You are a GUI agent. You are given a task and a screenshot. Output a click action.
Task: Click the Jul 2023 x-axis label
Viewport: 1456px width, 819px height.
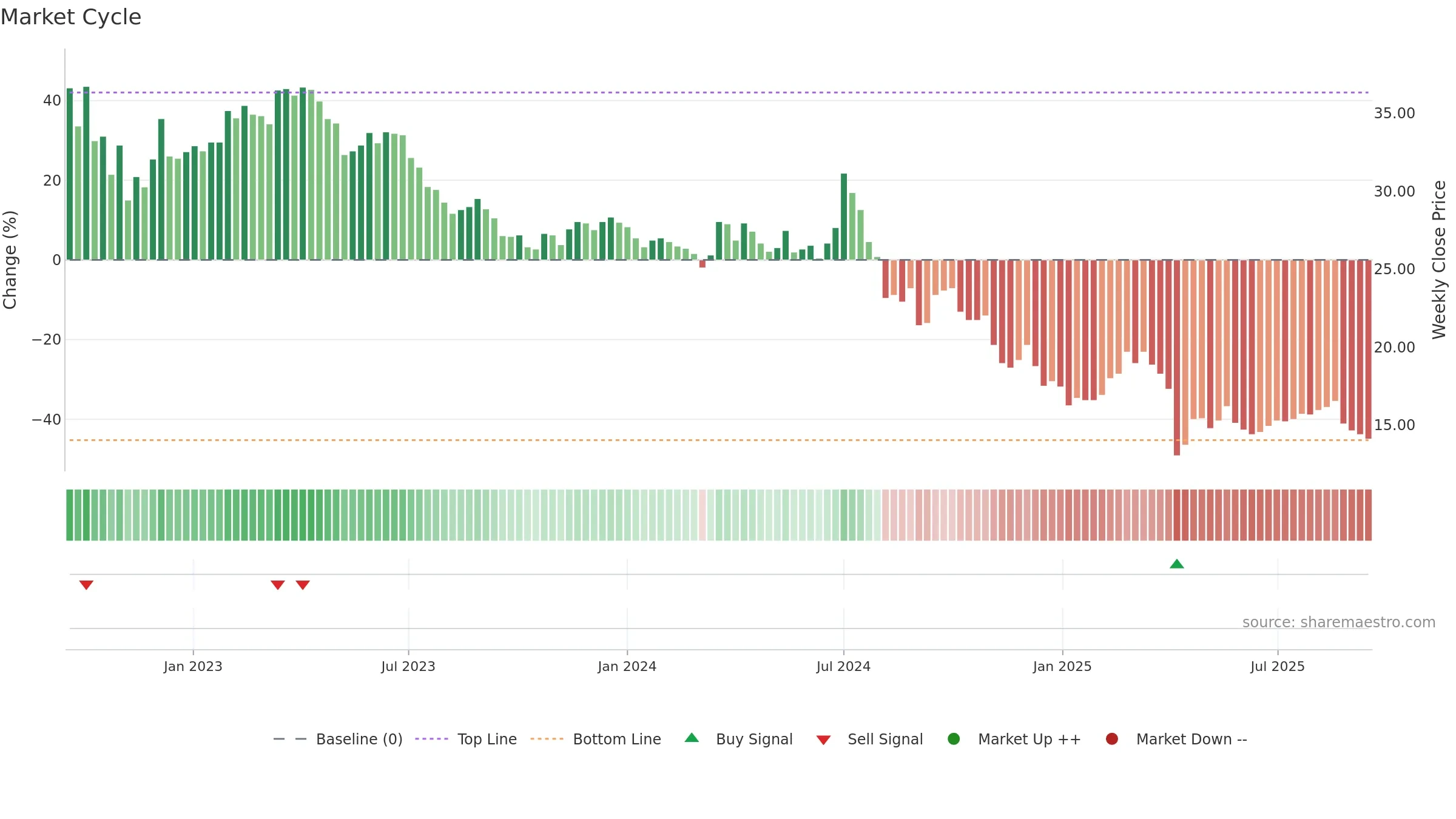pyautogui.click(x=408, y=667)
